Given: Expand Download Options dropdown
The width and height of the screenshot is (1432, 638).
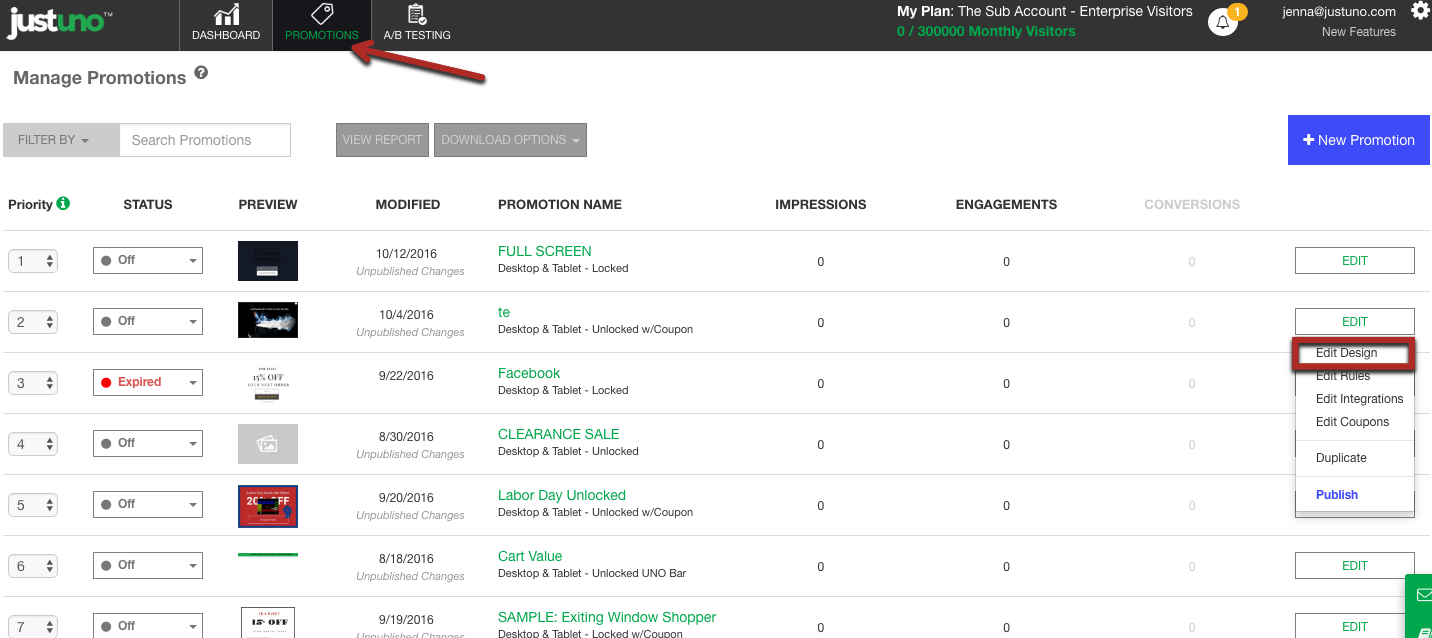Looking at the screenshot, I should [x=510, y=140].
